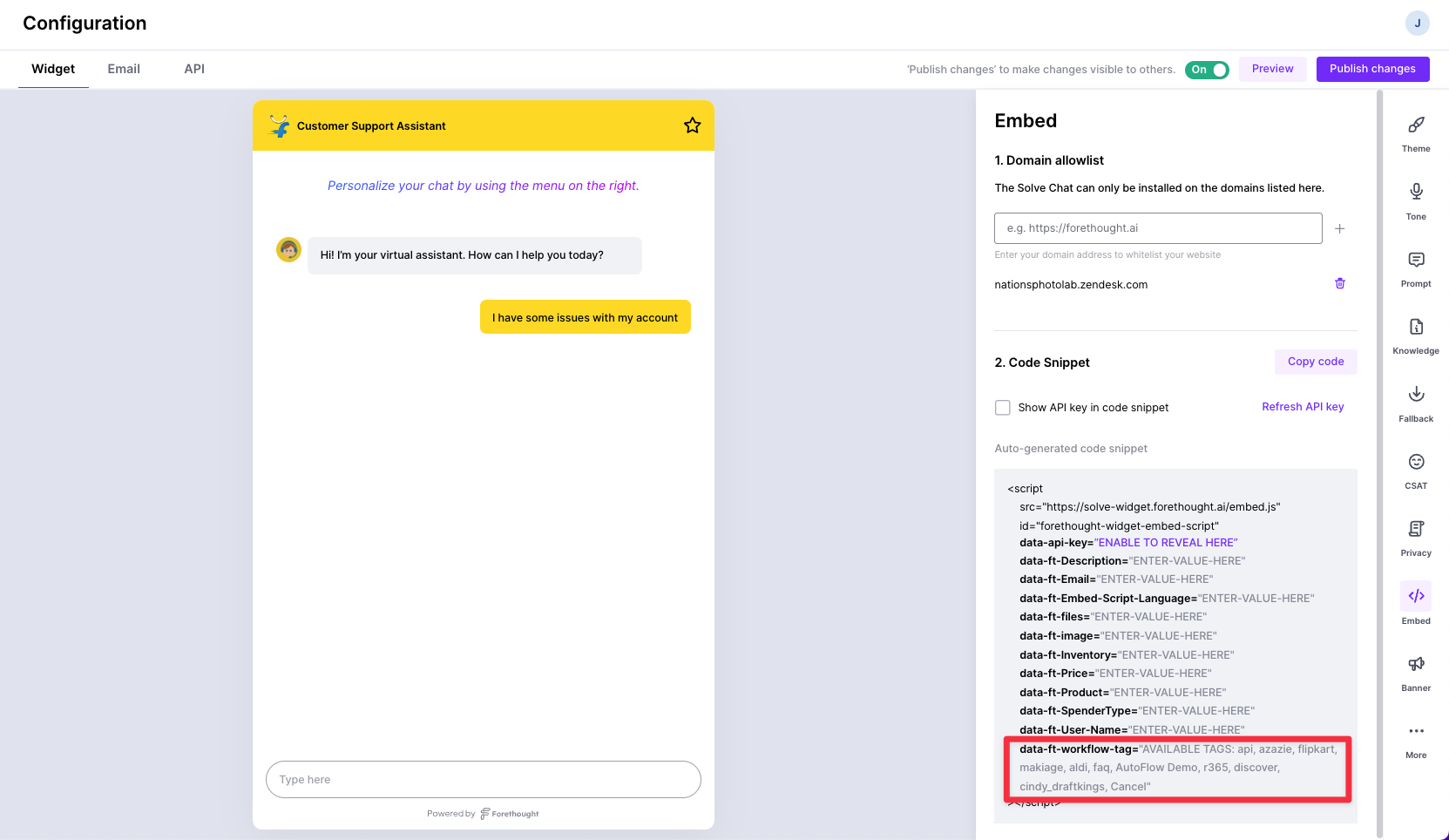Add domain with plus icon
This screenshot has width=1449, height=840.
[1340, 228]
